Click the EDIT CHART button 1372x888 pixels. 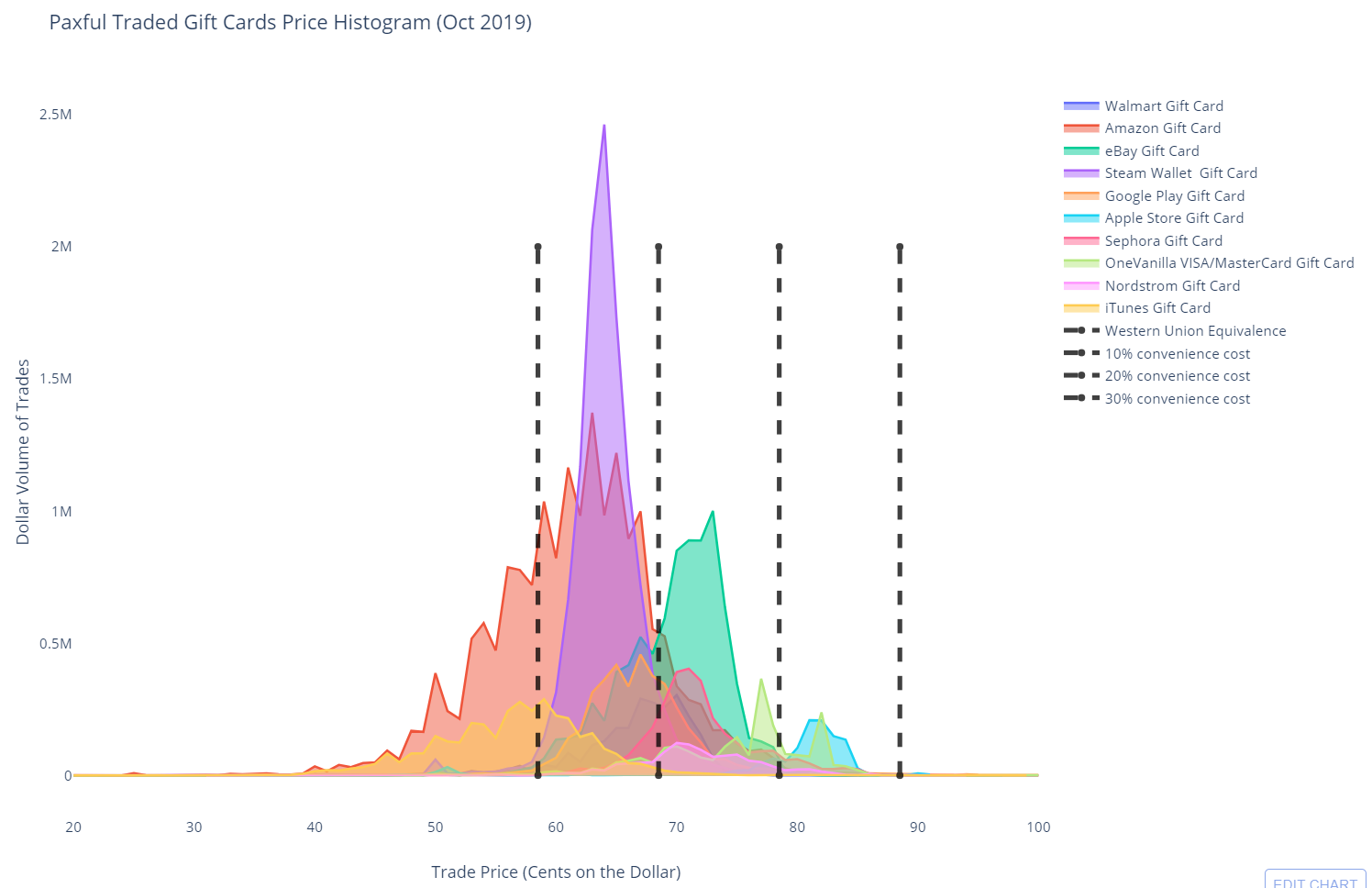[x=1315, y=880]
